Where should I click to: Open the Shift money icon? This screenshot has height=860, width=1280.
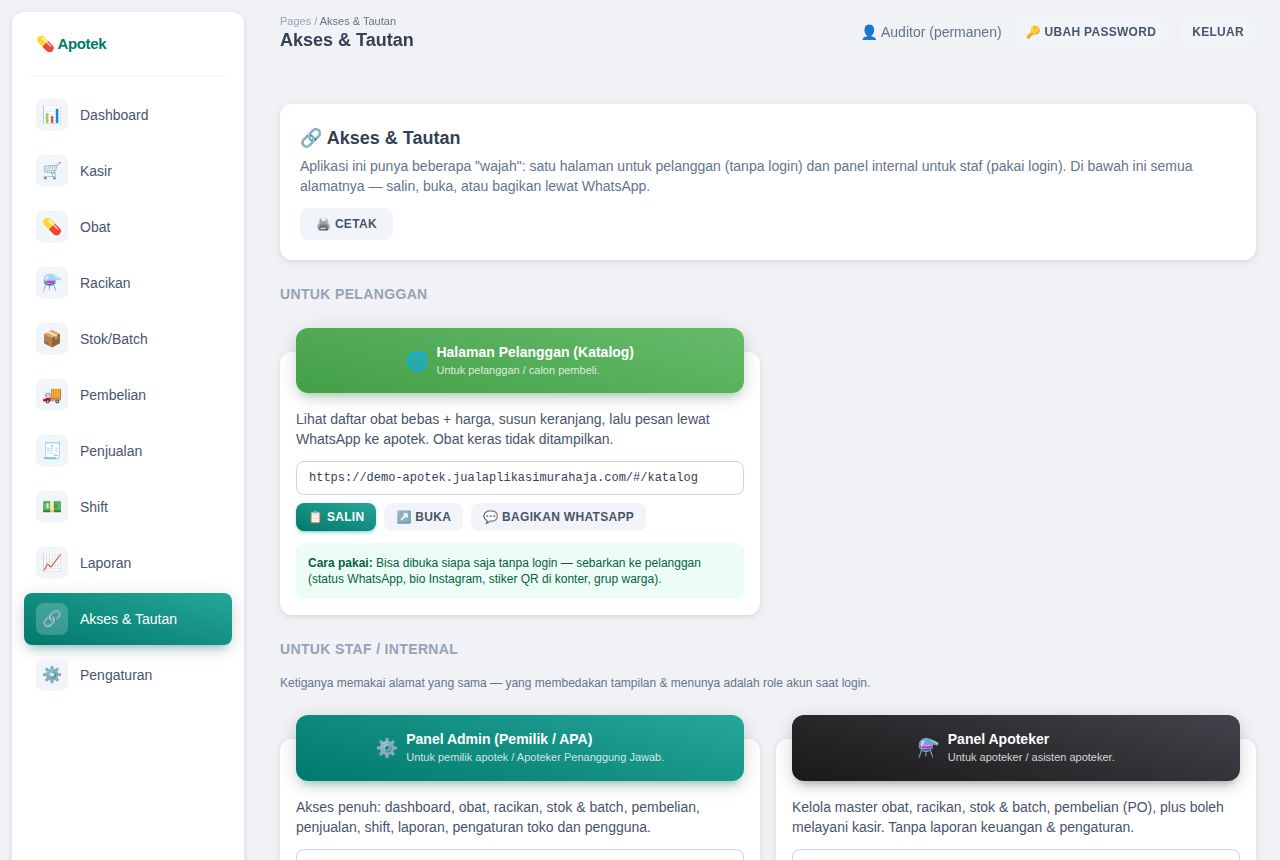pyautogui.click(x=52, y=507)
